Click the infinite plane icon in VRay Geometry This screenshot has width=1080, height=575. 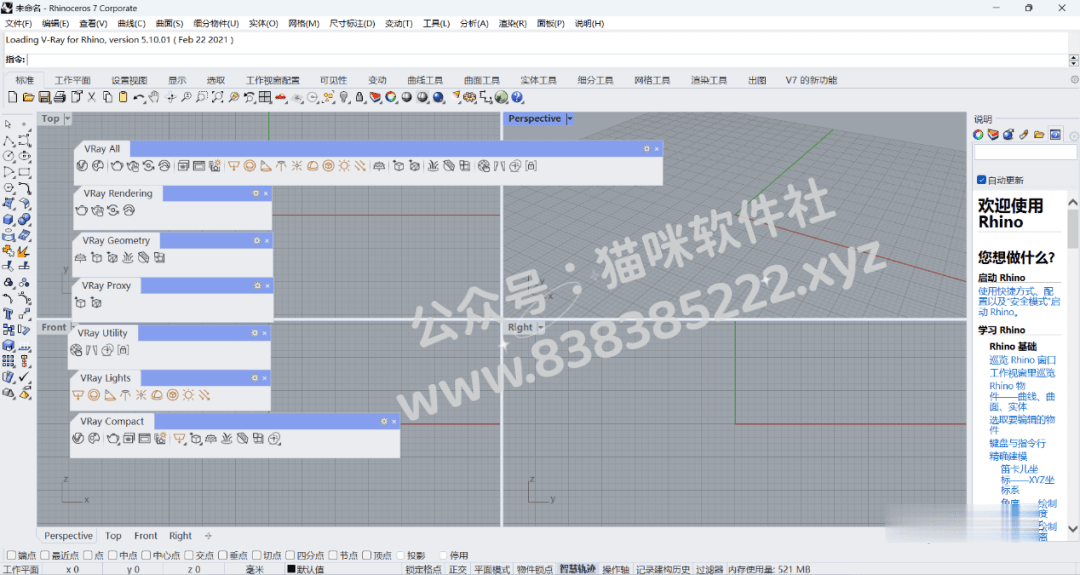pyautogui.click(x=80, y=258)
